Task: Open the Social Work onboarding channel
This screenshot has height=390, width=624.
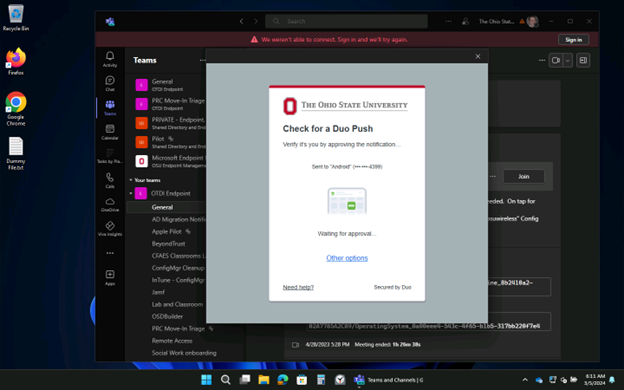Action: tap(185, 353)
